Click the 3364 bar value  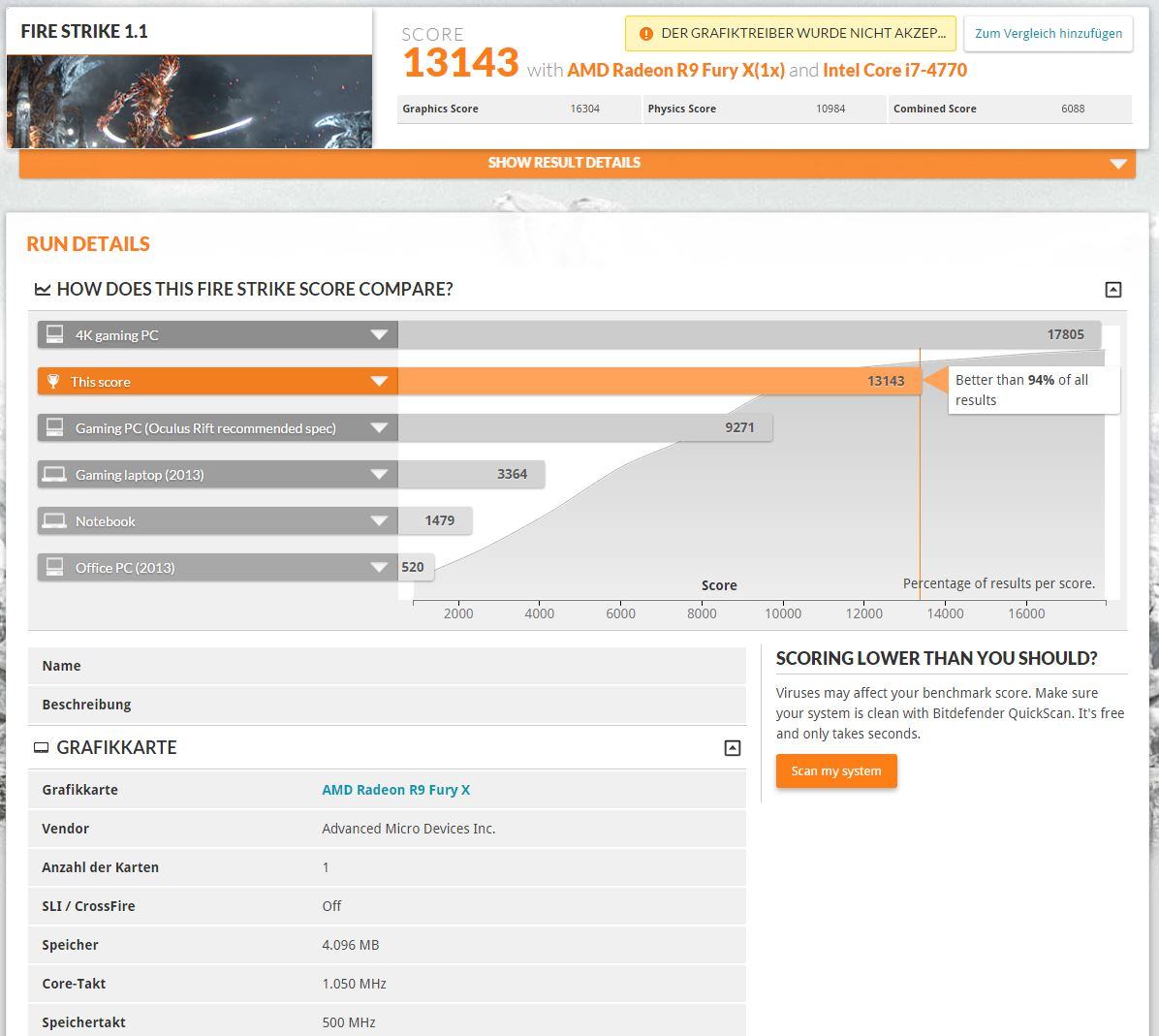(513, 474)
